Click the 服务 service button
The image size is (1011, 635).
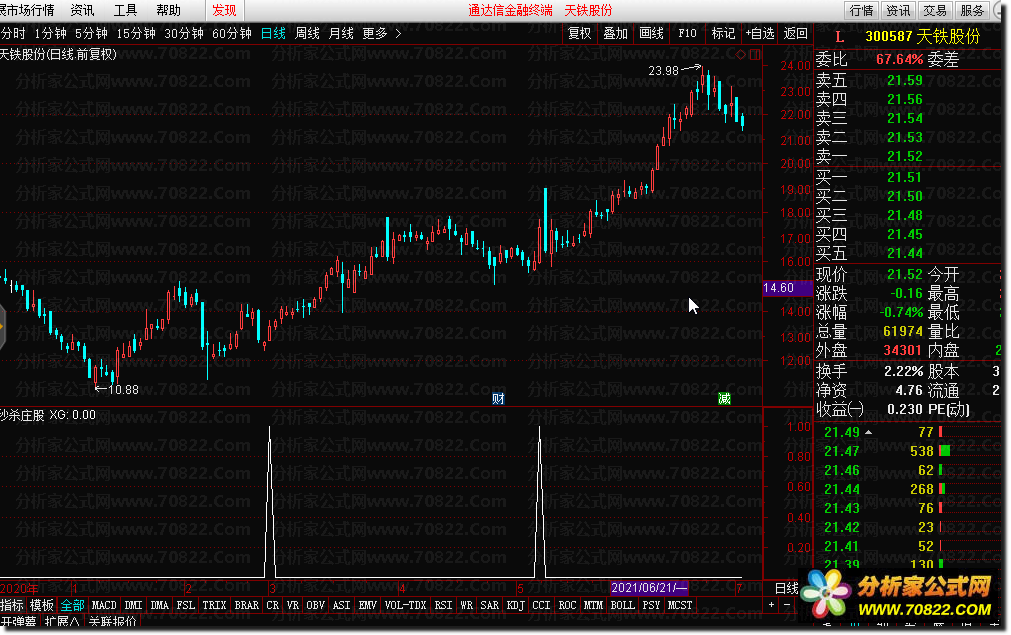pos(972,10)
